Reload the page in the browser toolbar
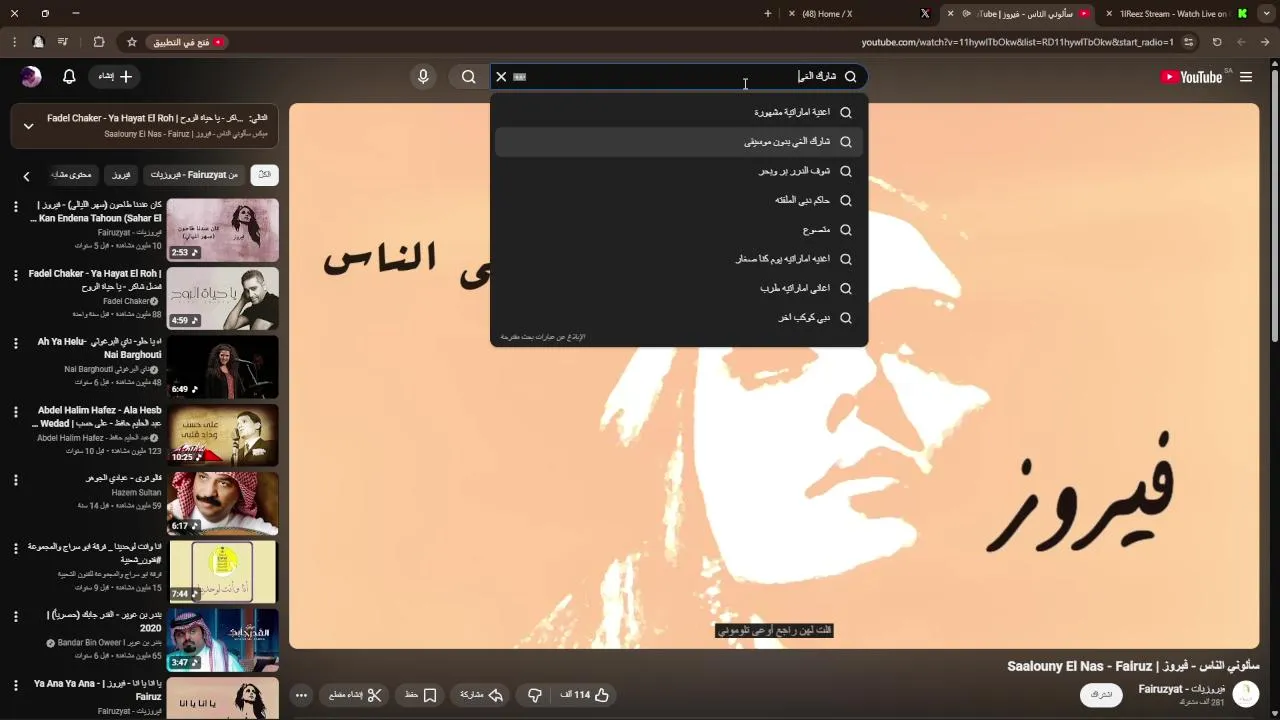 tap(1217, 42)
